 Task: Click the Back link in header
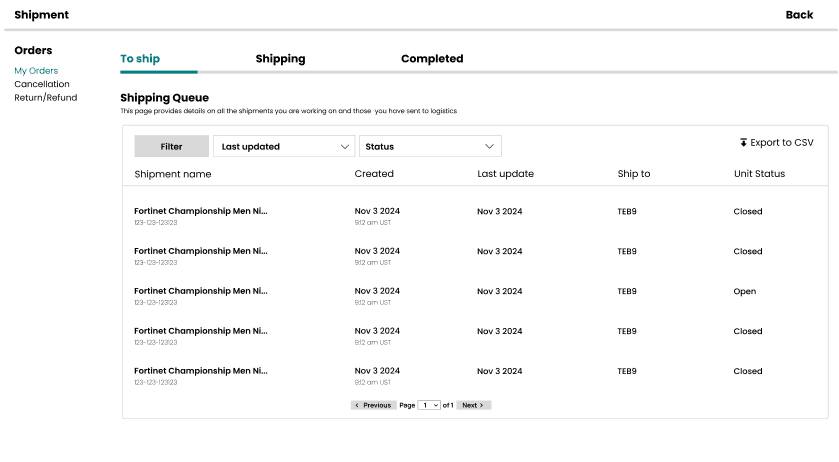tap(799, 15)
